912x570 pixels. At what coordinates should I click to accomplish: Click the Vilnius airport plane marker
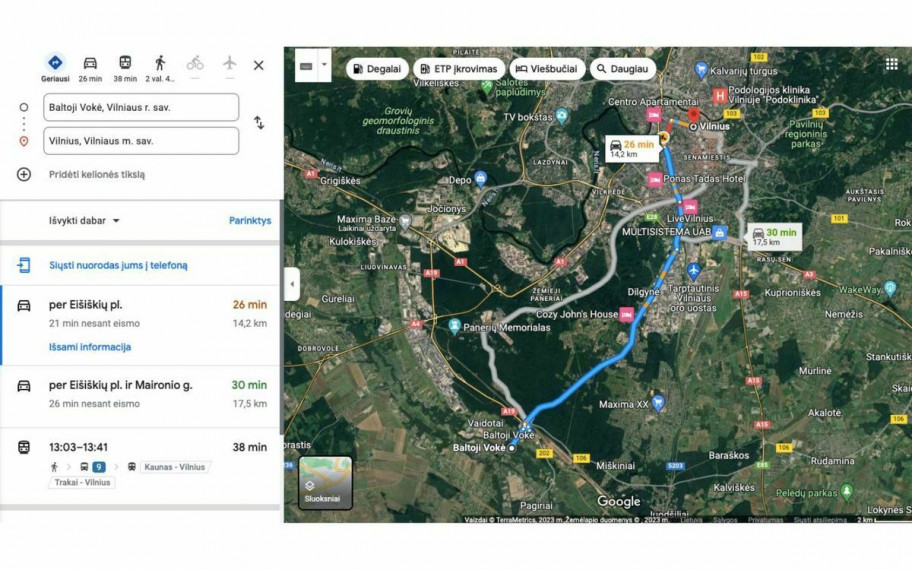click(x=693, y=270)
